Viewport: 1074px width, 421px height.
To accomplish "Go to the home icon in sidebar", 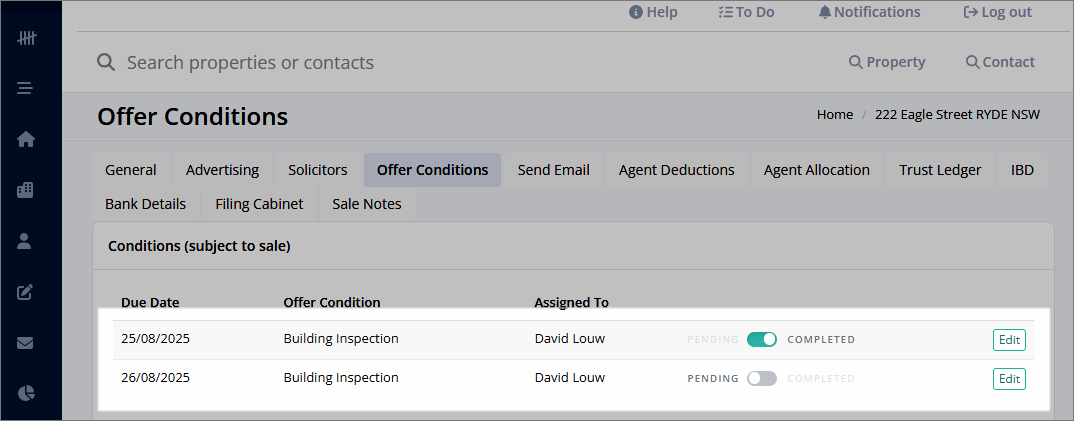I will click(x=25, y=139).
